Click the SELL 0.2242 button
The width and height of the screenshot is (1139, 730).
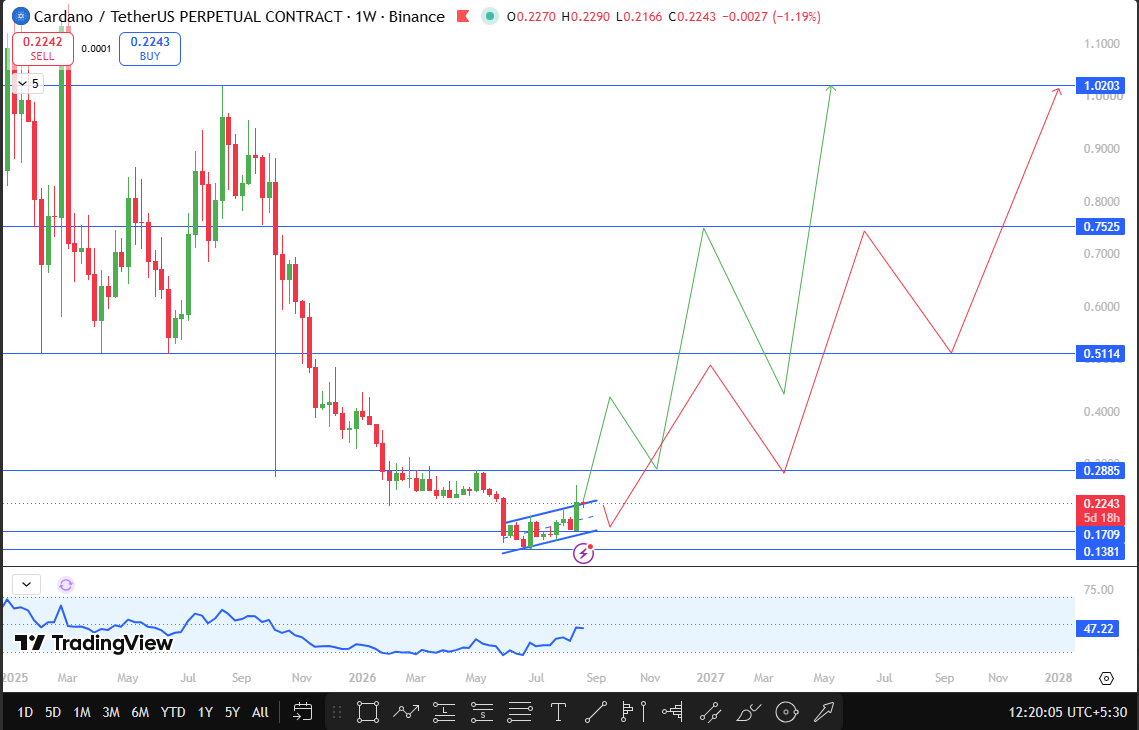pos(42,49)
